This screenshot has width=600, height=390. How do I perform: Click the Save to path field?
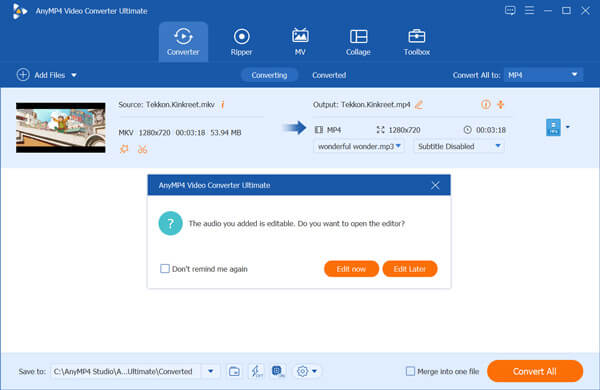click(126, 371)
